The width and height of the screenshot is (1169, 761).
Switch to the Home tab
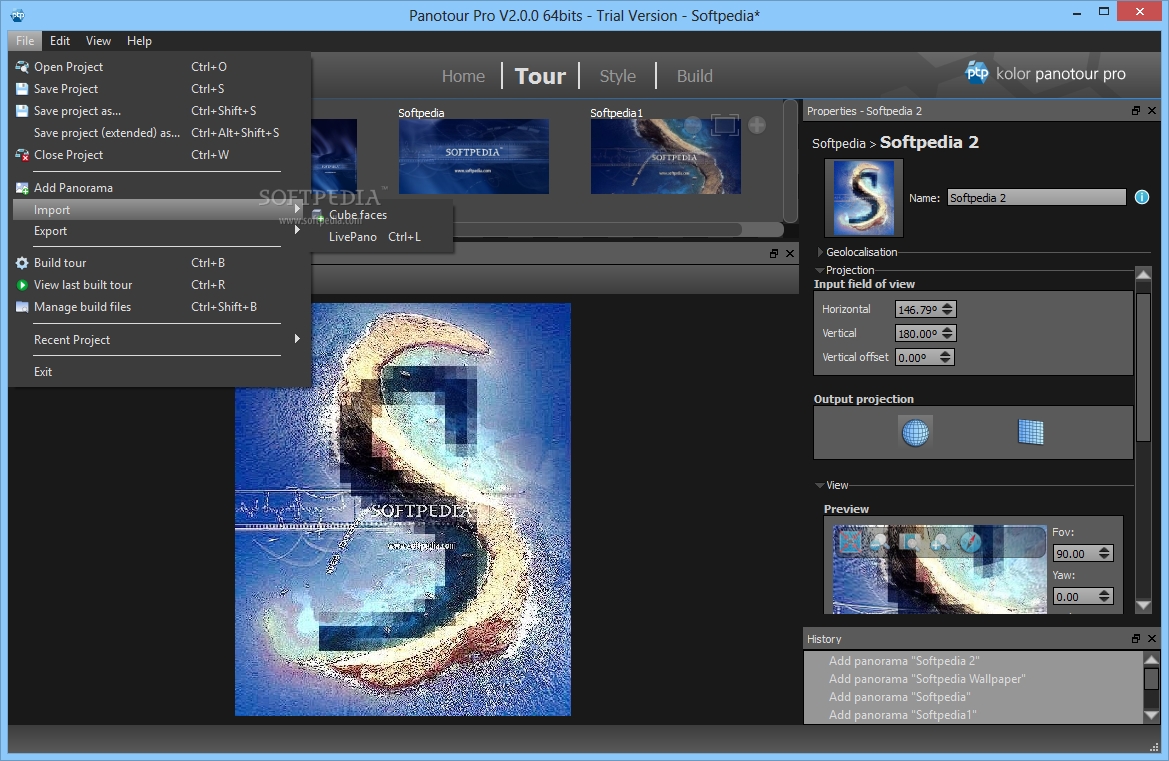[x=463, y=76]
